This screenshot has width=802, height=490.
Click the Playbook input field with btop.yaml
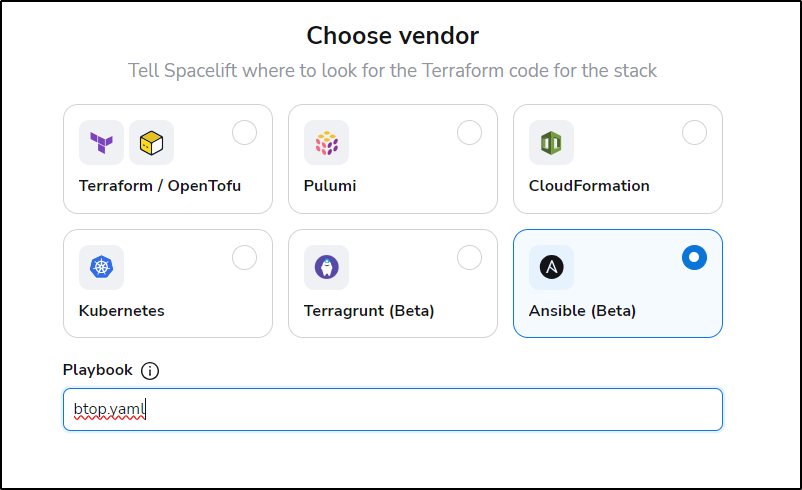393,409
